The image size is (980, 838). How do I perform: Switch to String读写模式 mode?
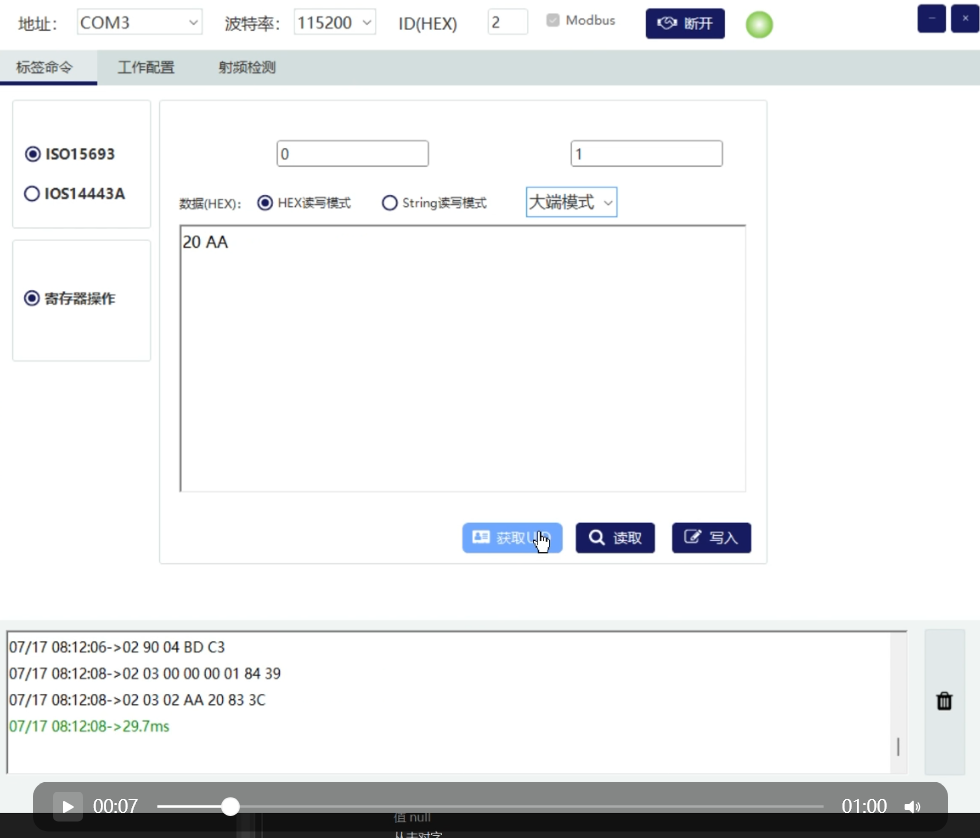389,201
